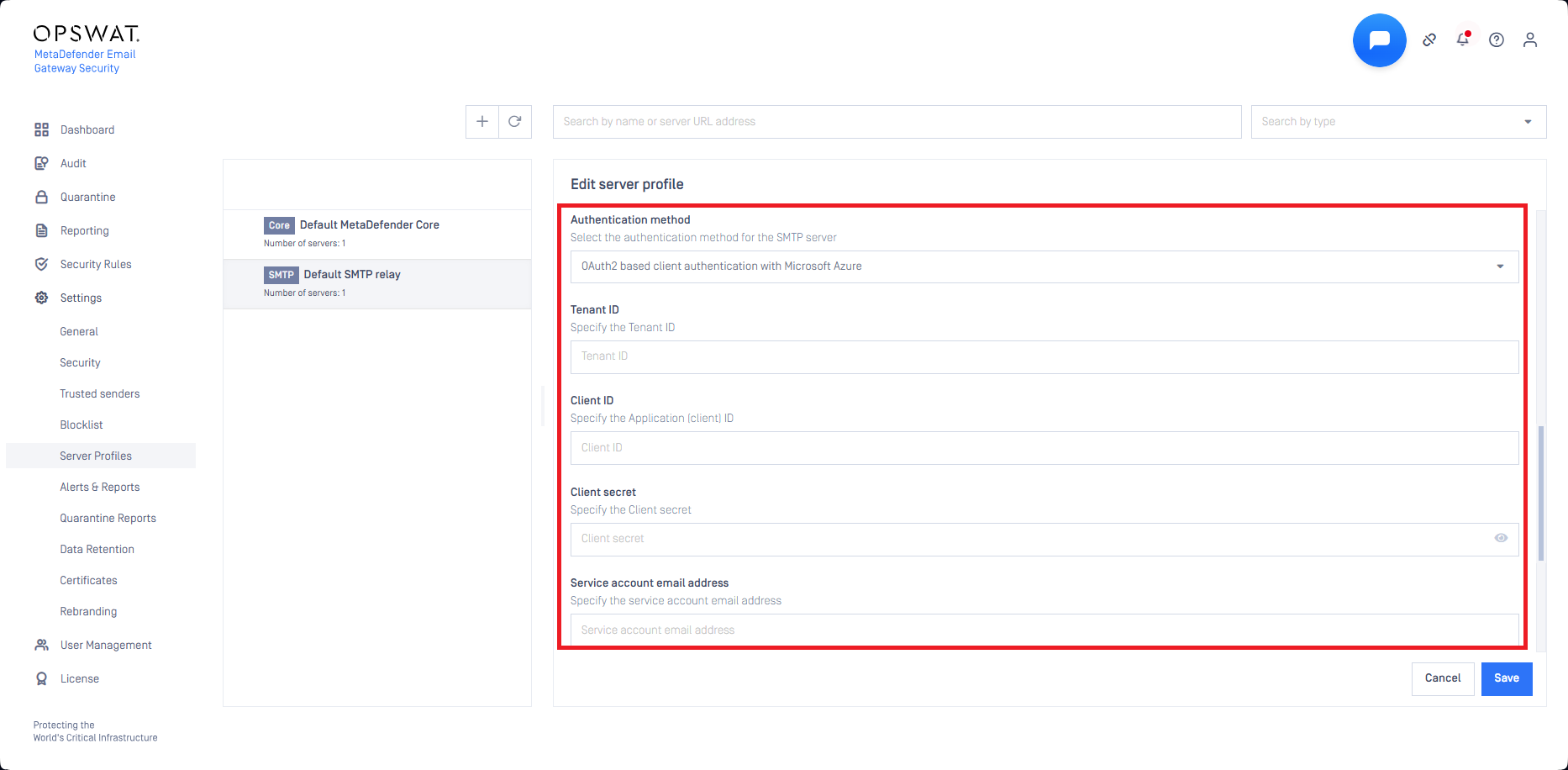
Task: Reveal the Client secret value
Action: coord(1501,539)
